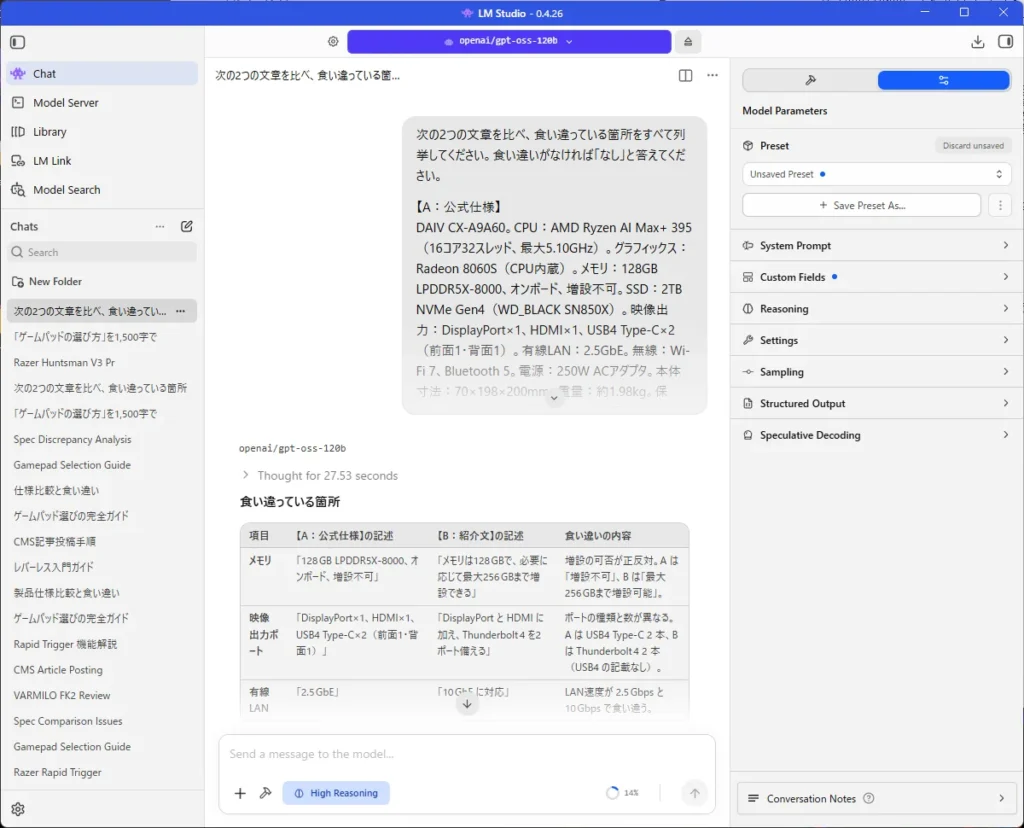This screenshot has width=1024, height=828.
Task: Toggle High Reasoning mode
Action: [336, 793]
